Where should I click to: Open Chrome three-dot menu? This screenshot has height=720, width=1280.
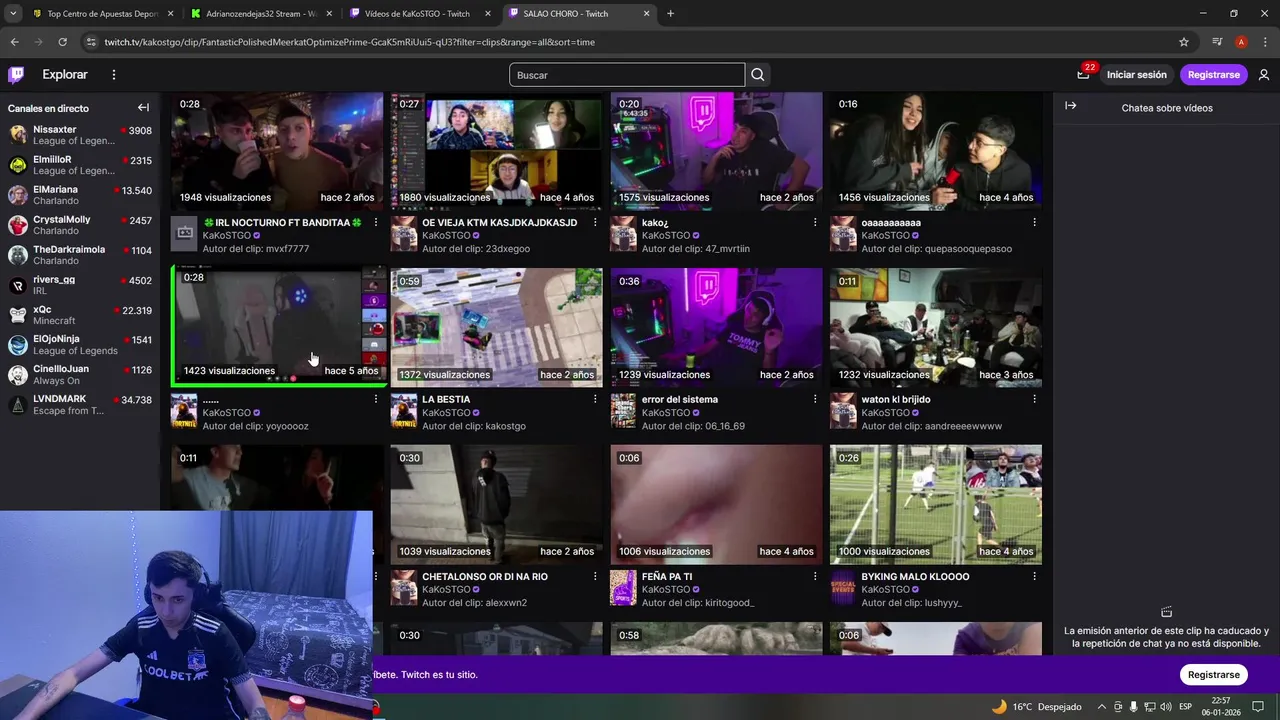point(1265,42)
